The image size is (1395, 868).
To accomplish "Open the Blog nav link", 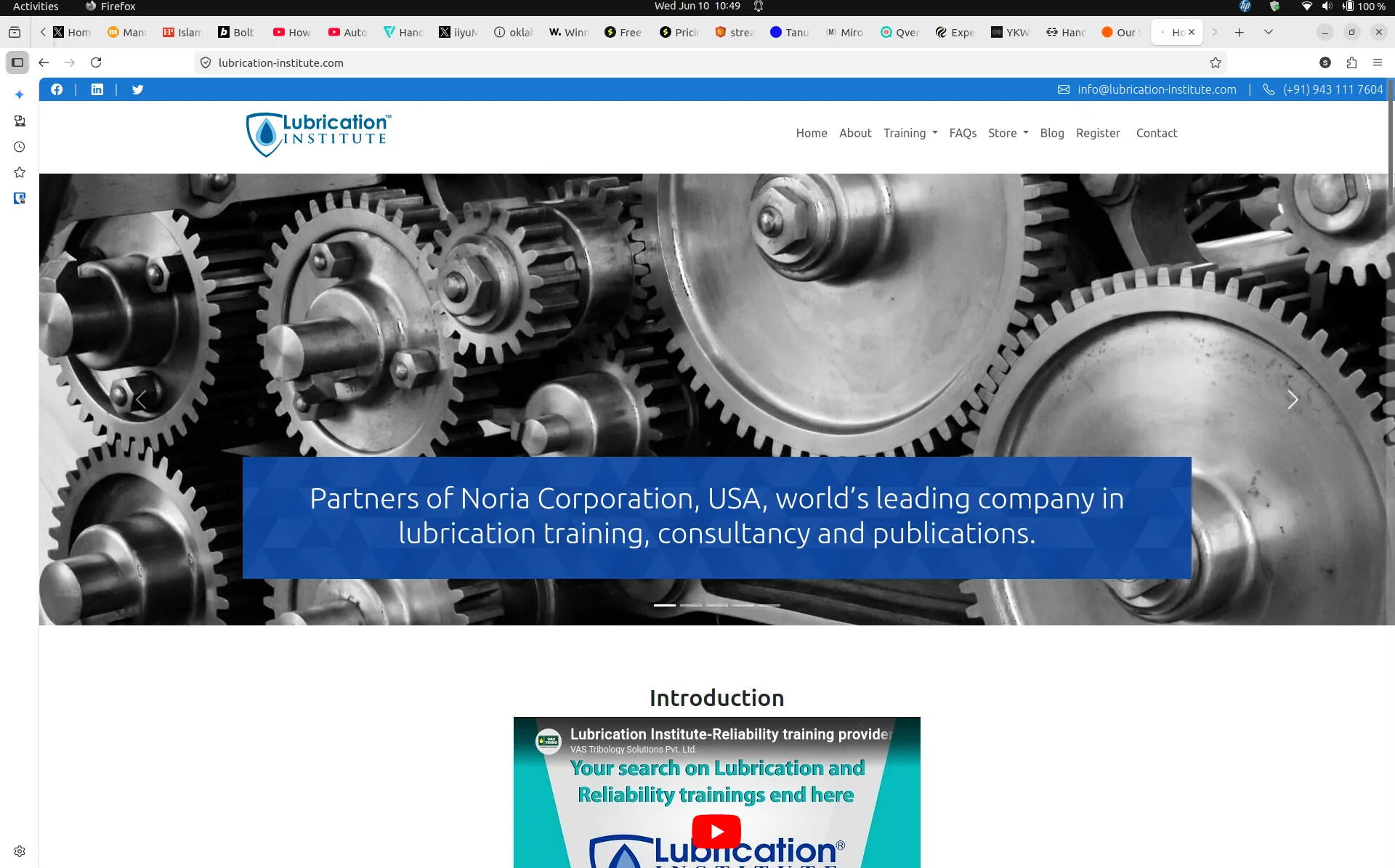I will 1052,133.
